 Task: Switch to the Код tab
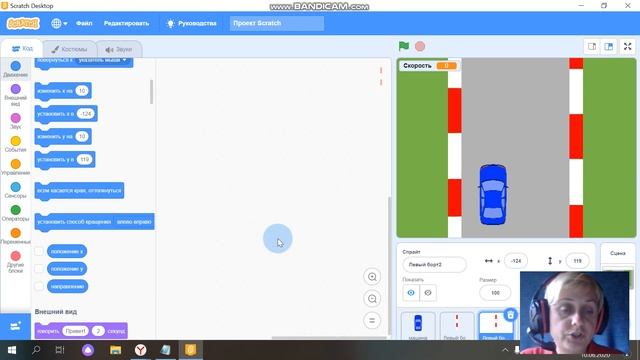tap(22, 49)
